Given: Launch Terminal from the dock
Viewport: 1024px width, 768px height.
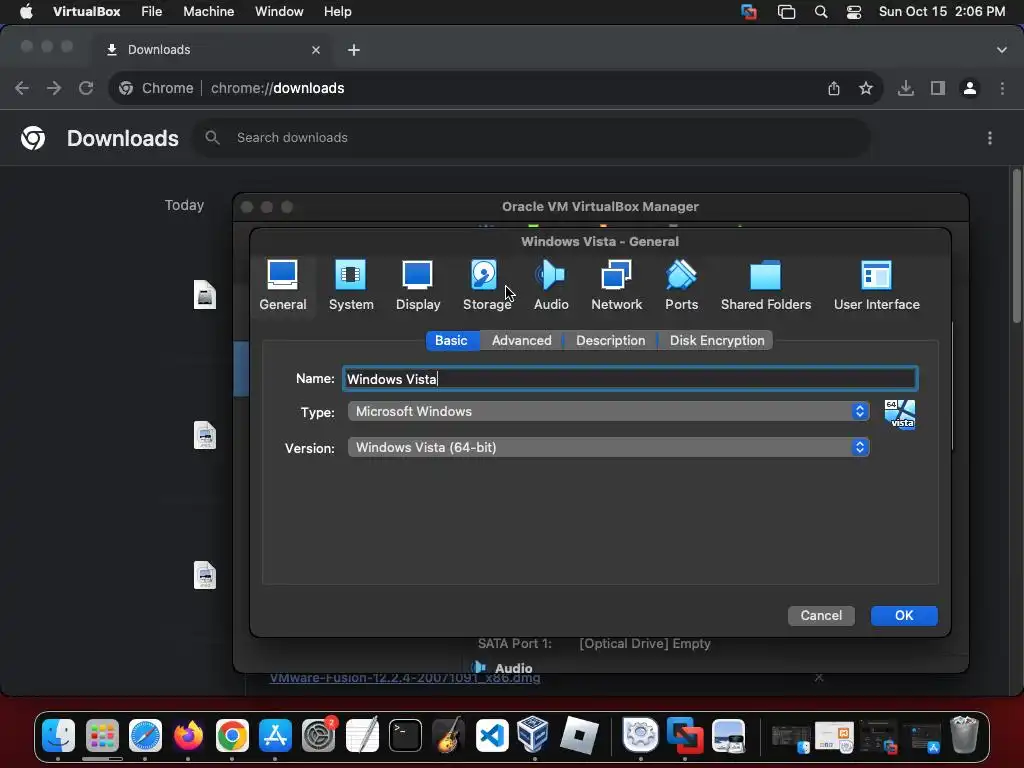Looking at the screenshot, I should tap(405, 735).
